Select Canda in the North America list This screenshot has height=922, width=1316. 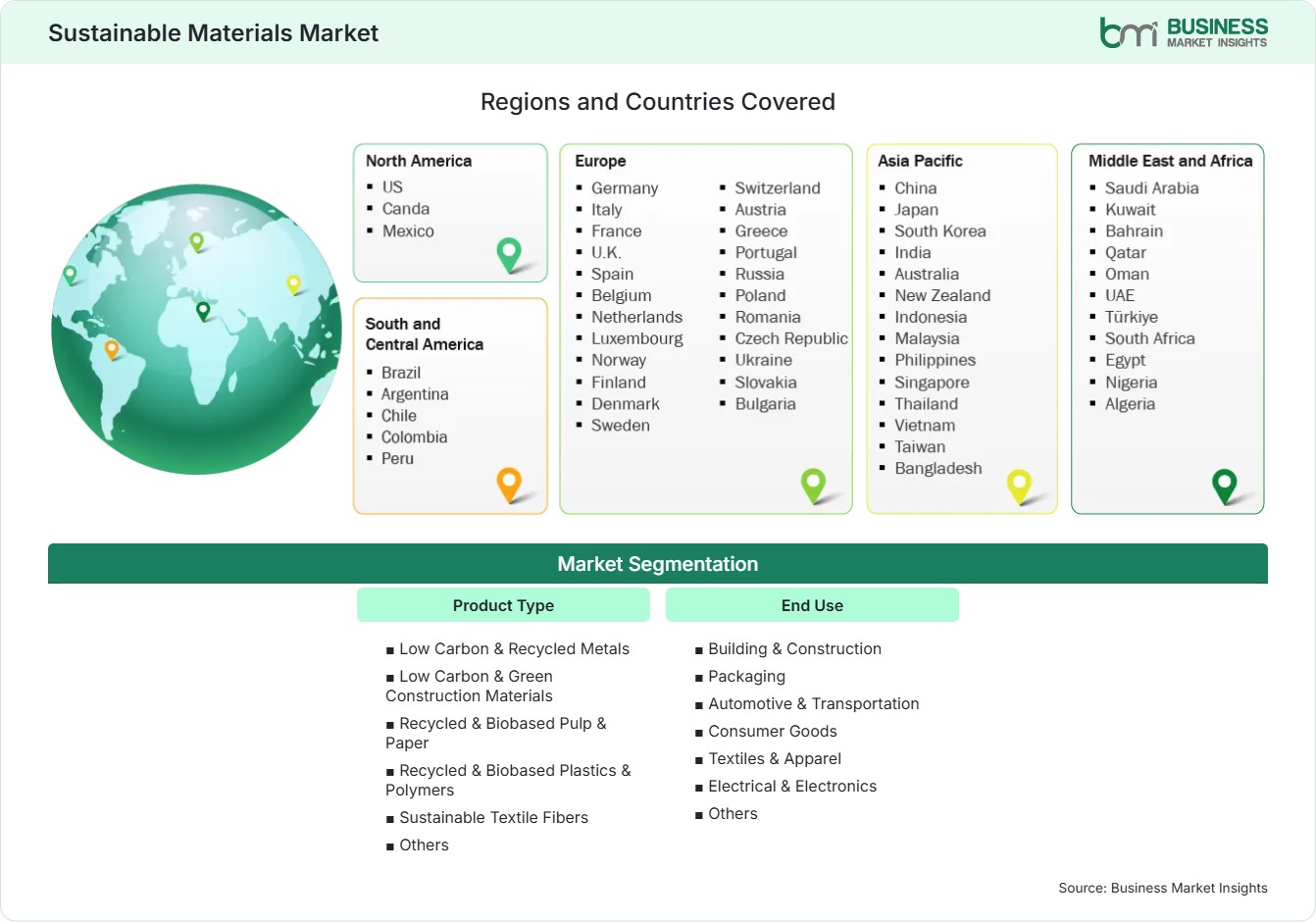(x=406, y=208)
